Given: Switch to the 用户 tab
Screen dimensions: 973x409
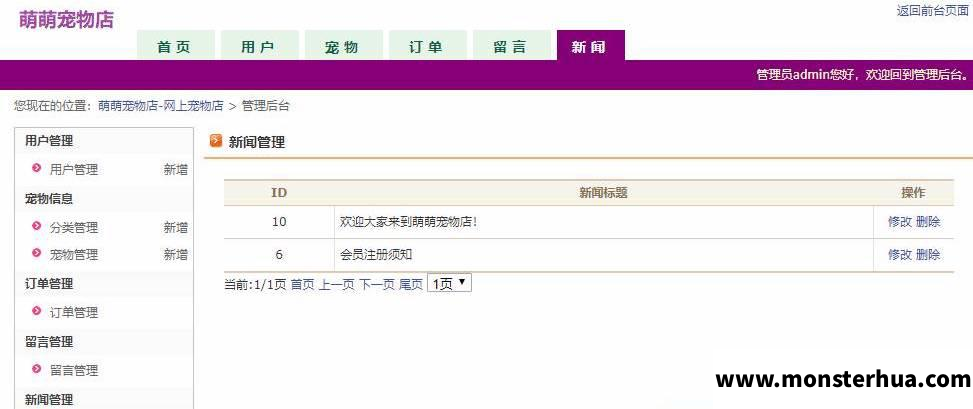Looking at the screenshot, I should (259, 46).
